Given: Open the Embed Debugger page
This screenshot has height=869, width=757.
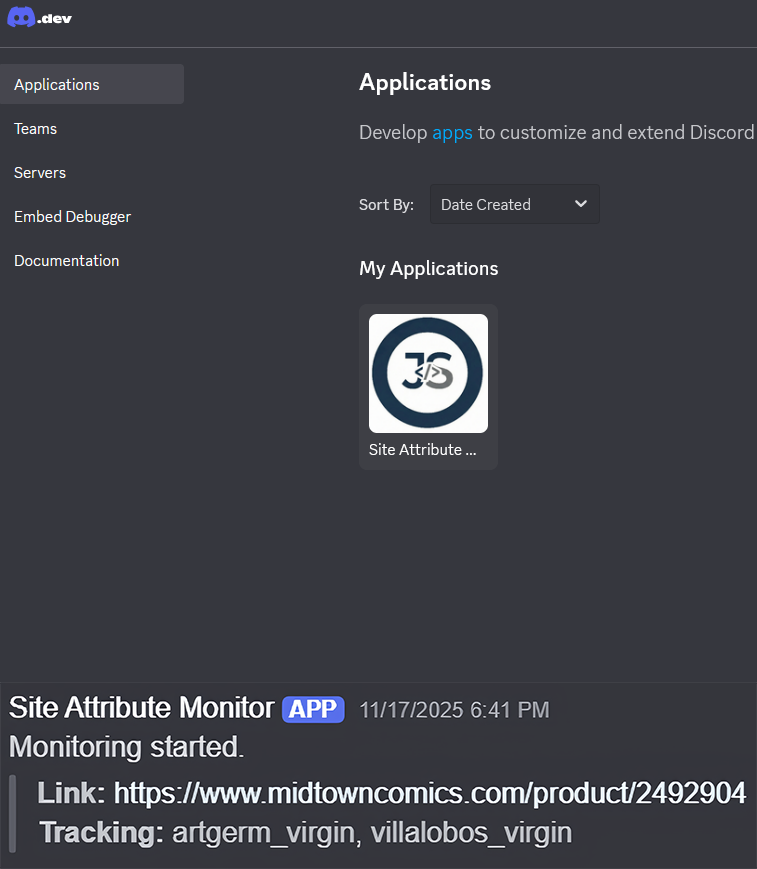Looking at the screenshot, I should point(73,217).
